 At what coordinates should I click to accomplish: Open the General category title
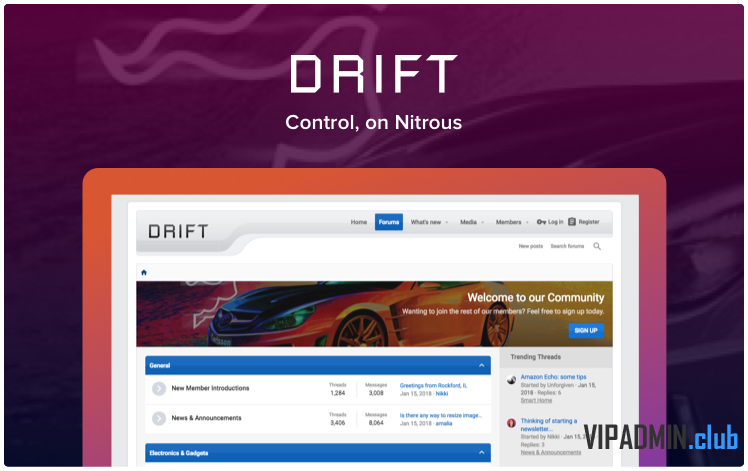(159, 366)
